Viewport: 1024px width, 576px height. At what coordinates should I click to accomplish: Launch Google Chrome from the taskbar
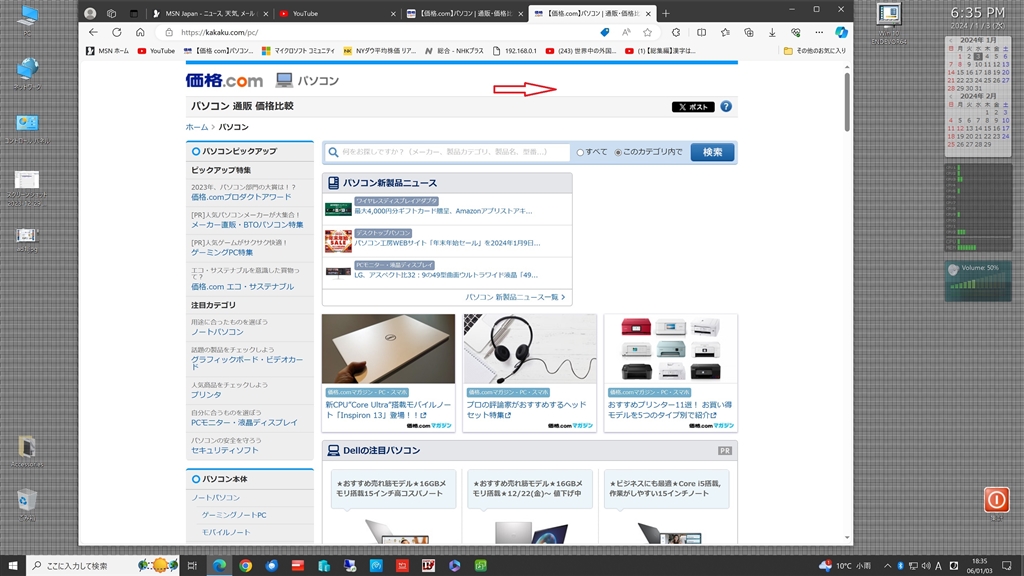click(246, 566)
